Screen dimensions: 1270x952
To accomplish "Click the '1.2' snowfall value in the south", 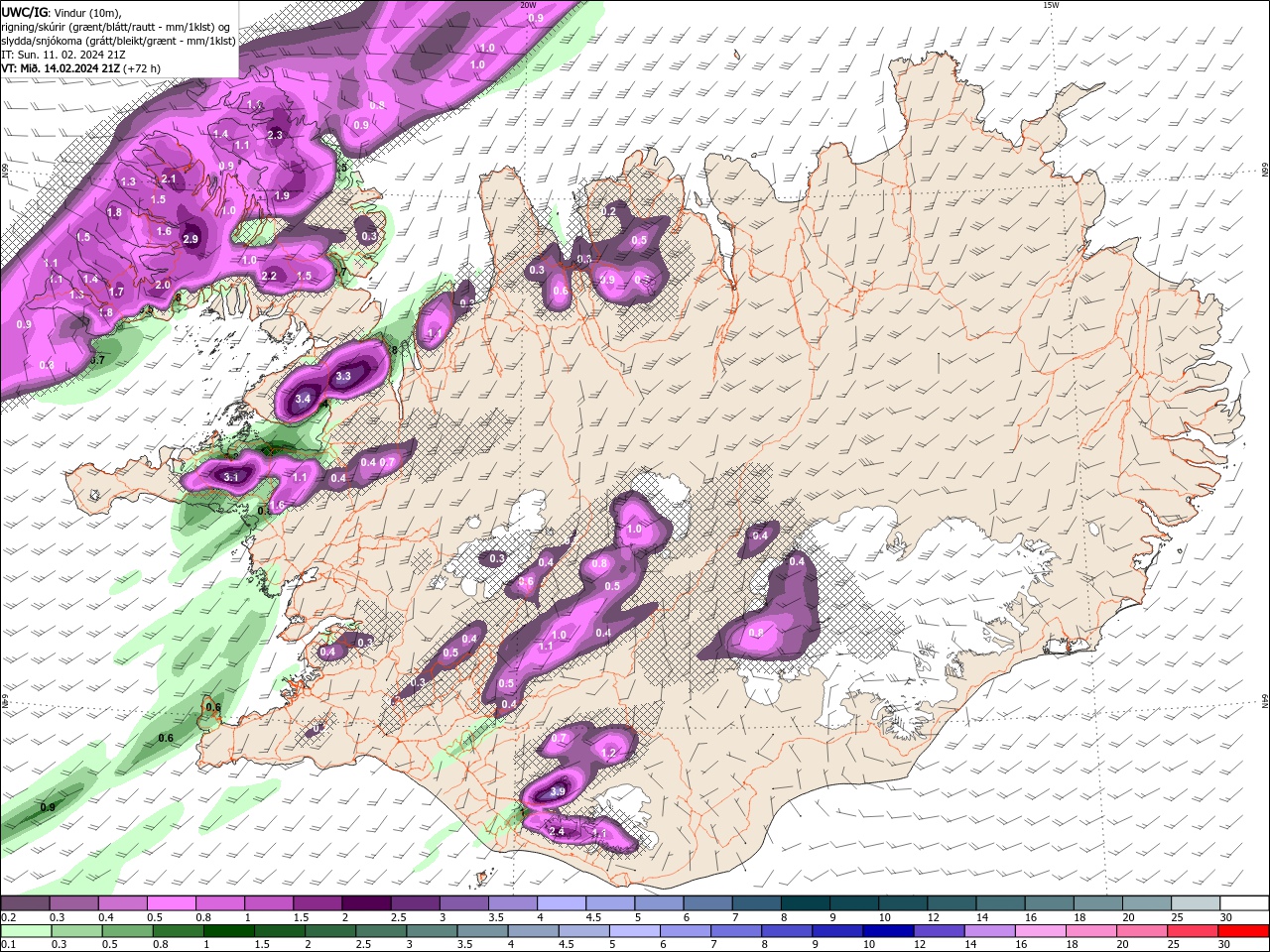I will click(609, 754).
